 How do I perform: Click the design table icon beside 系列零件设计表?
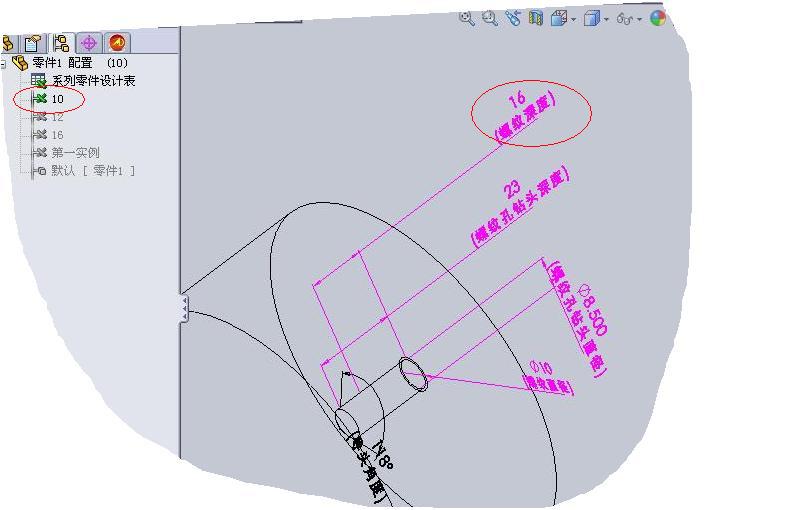point(38,81)
